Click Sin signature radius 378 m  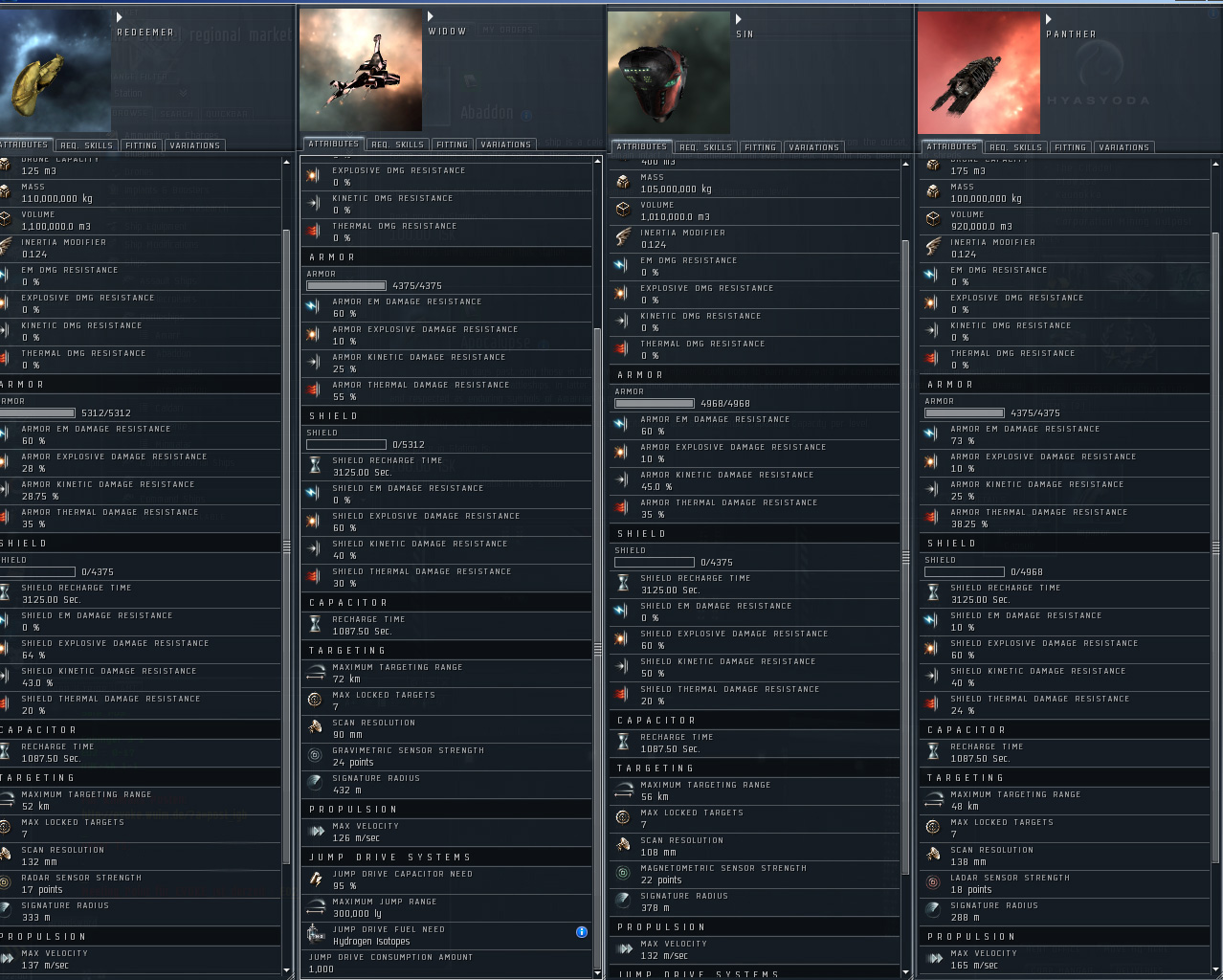click(655, 908)
